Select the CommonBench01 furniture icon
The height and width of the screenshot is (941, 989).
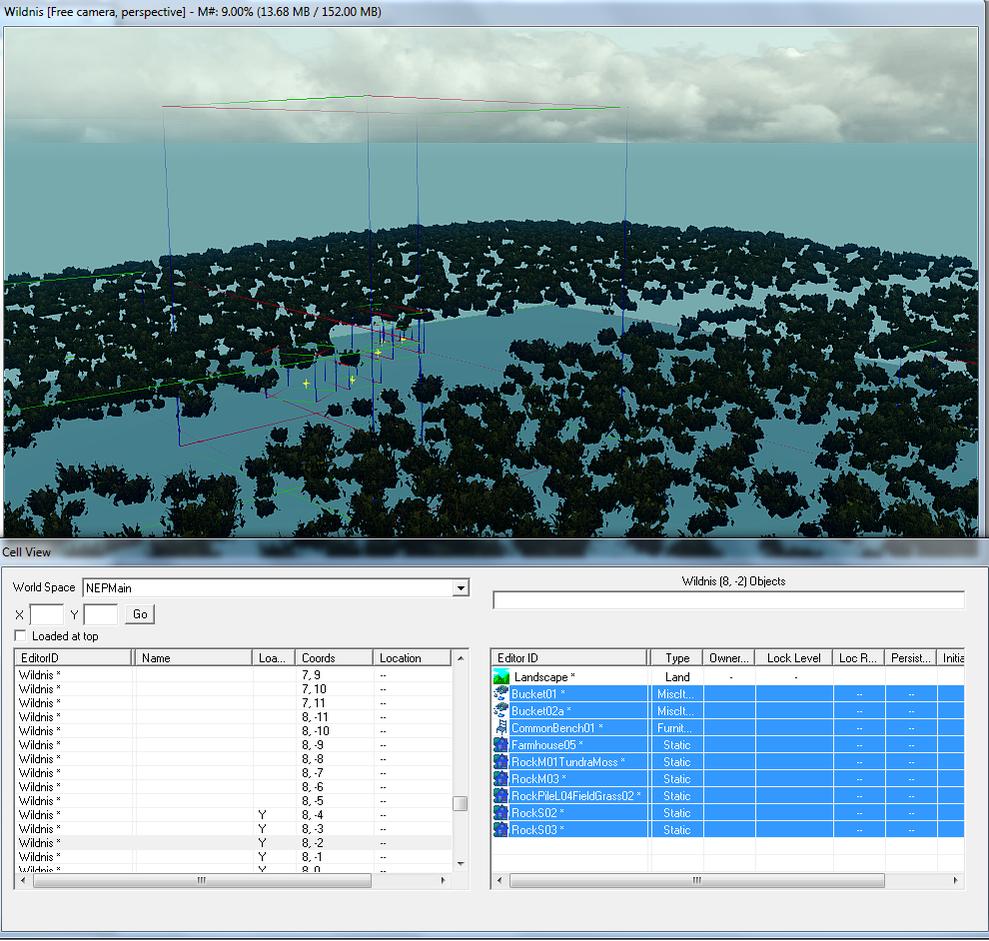coord(501,728)
